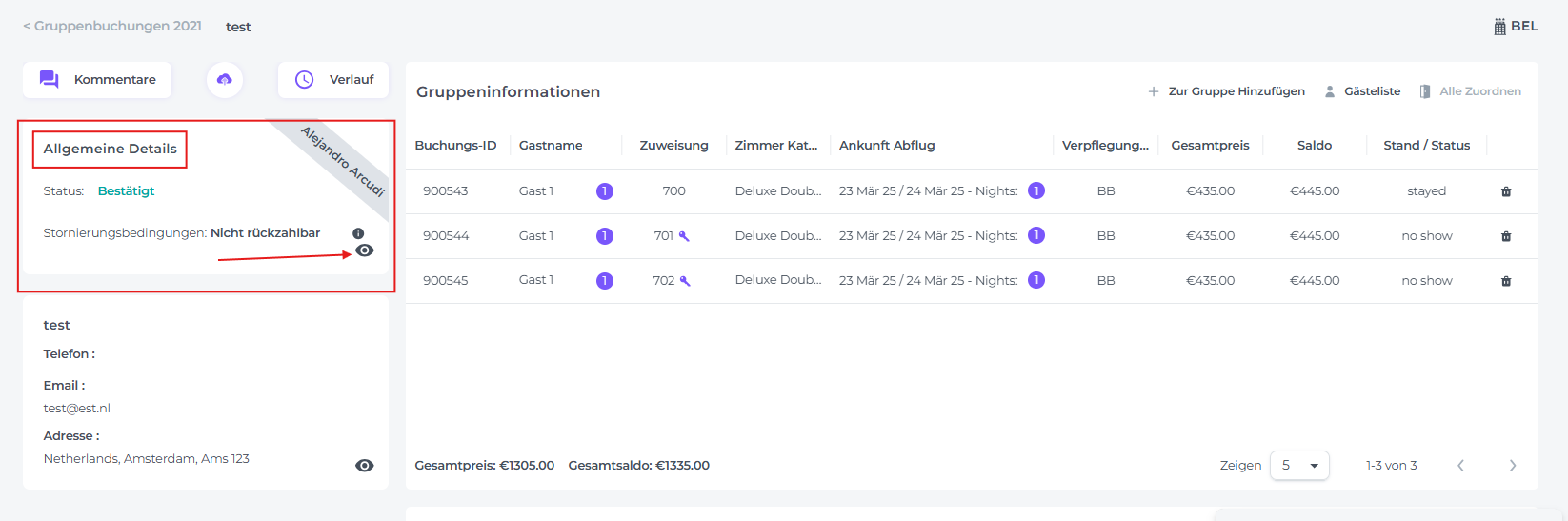Viewport: 1568px width, 521px height.
Task: Click Zur Gruppe Hinzufügen
Action: tap(1226, 91)
